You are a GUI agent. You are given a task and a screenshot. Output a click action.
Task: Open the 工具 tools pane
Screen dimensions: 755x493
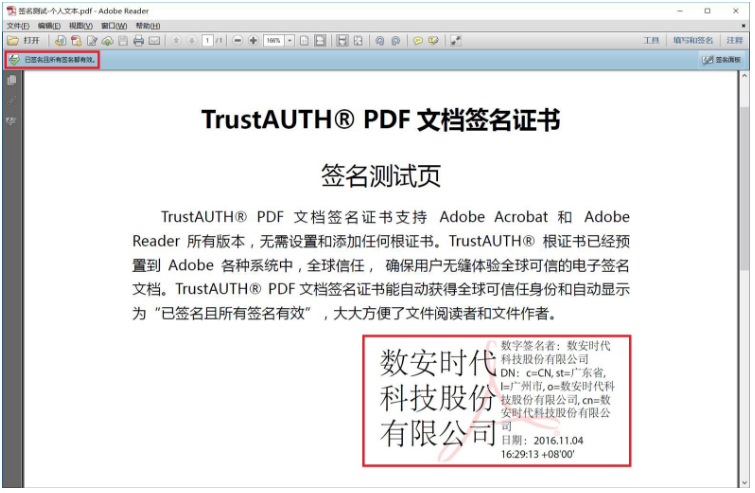point(651,41)
